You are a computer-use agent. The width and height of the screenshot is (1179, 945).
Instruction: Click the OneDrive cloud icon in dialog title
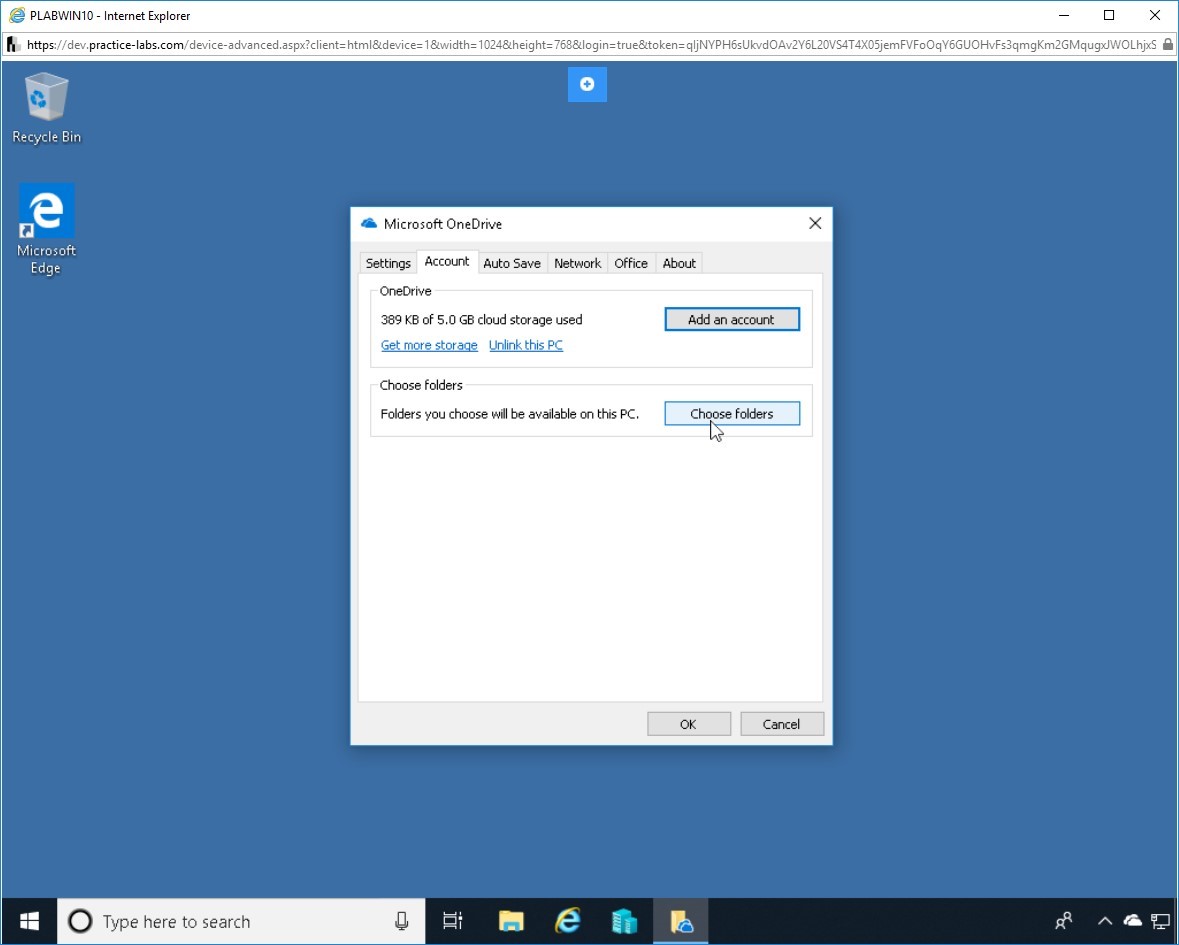368,223
